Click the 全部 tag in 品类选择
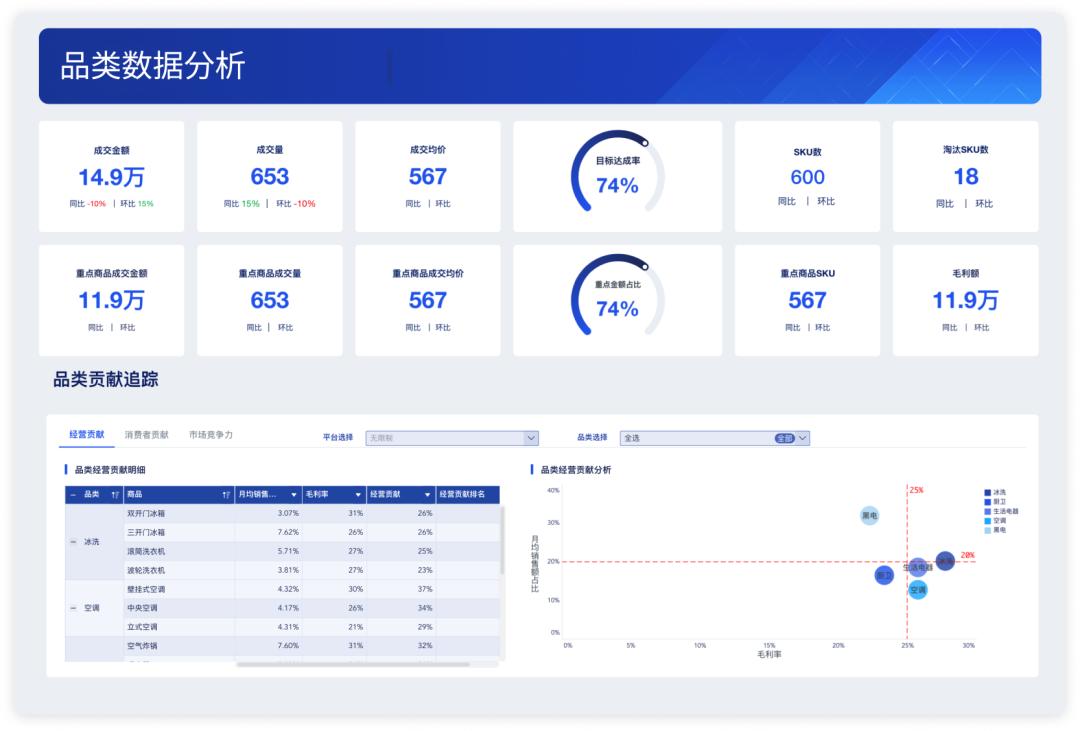This screenshot has height=731, width=1080. [x=785, y=438]
